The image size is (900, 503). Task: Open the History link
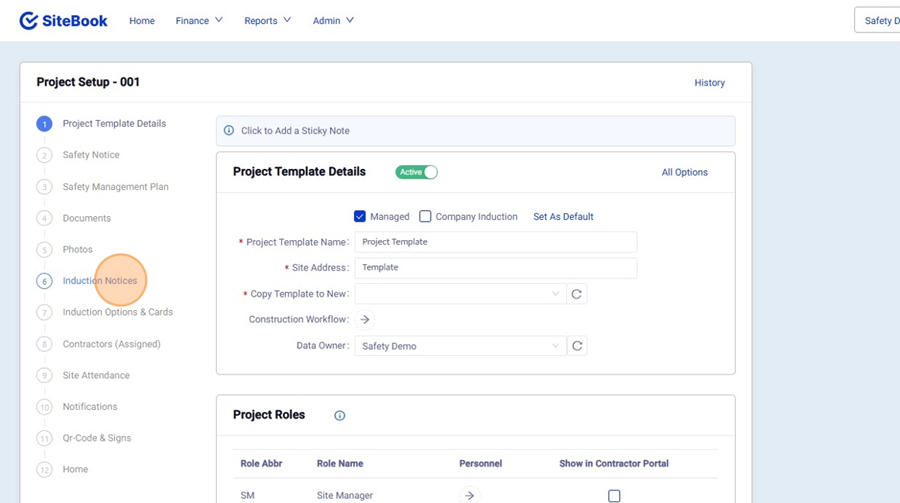coord(709,83)
